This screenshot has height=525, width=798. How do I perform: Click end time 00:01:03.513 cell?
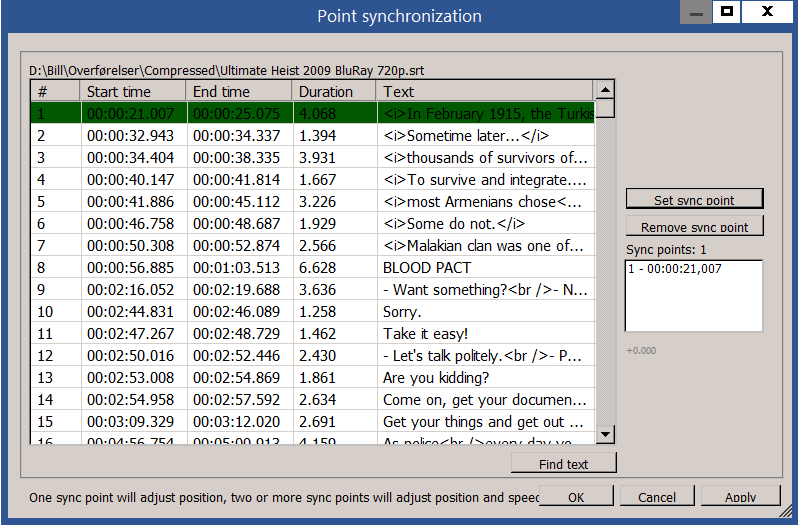[x=240, y=268]
